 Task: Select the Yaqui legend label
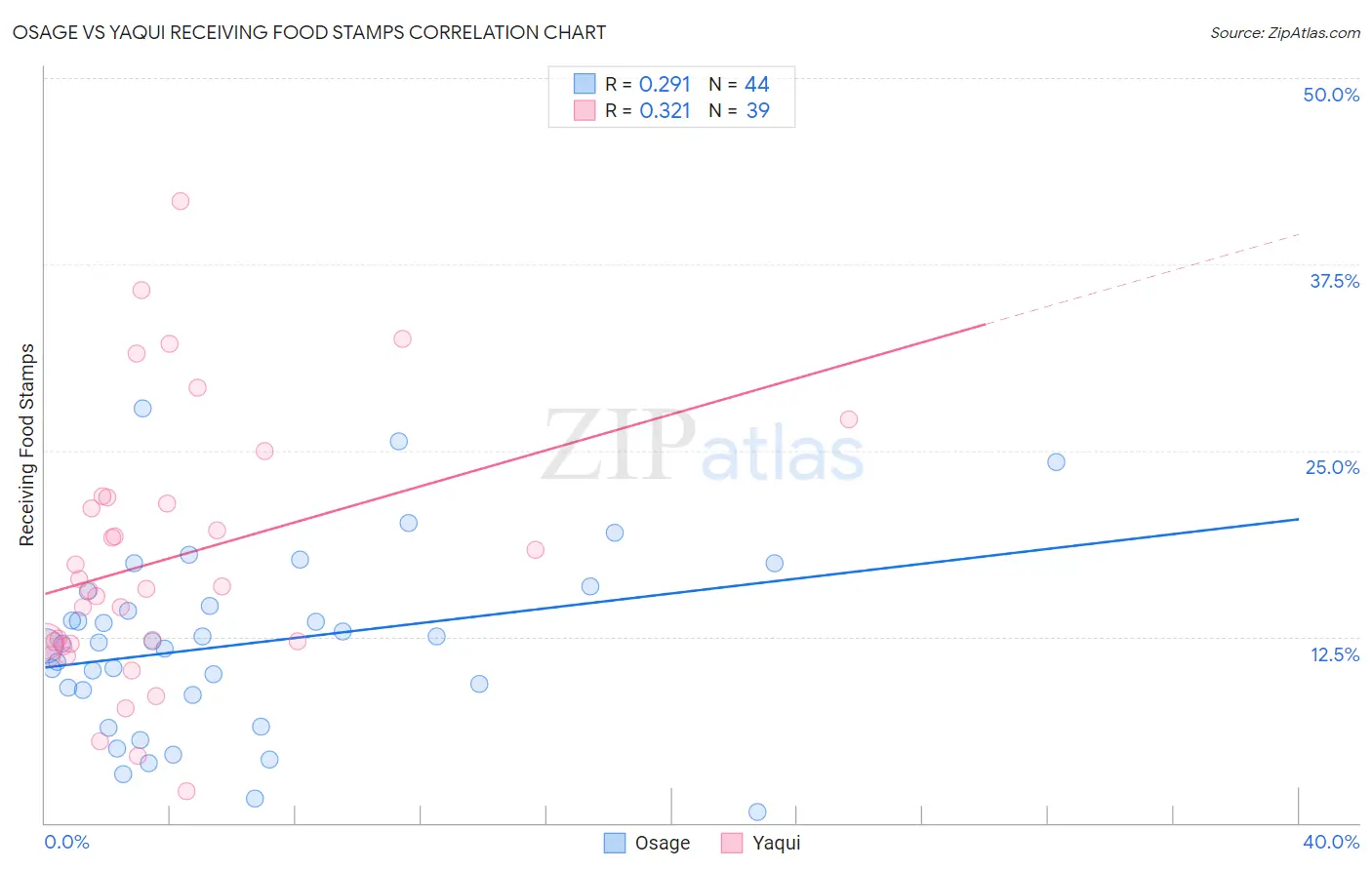[777, 843]
